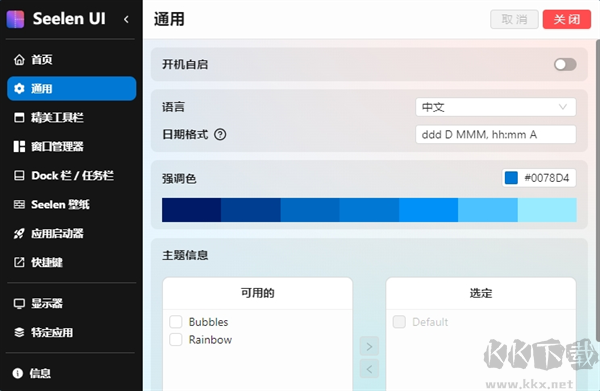Check the Rainbow theme checkbox
This screenshot has width=600, height=391.
click(176, 339)
